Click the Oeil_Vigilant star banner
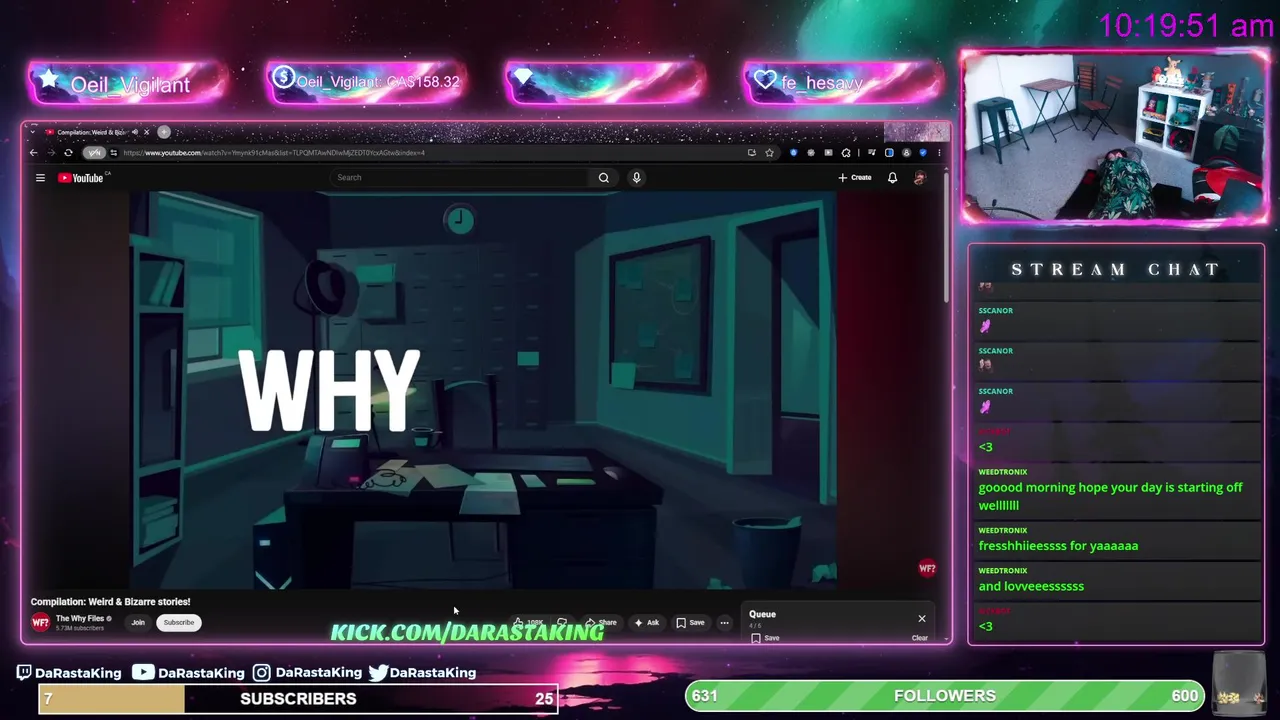 pos(128,83)
